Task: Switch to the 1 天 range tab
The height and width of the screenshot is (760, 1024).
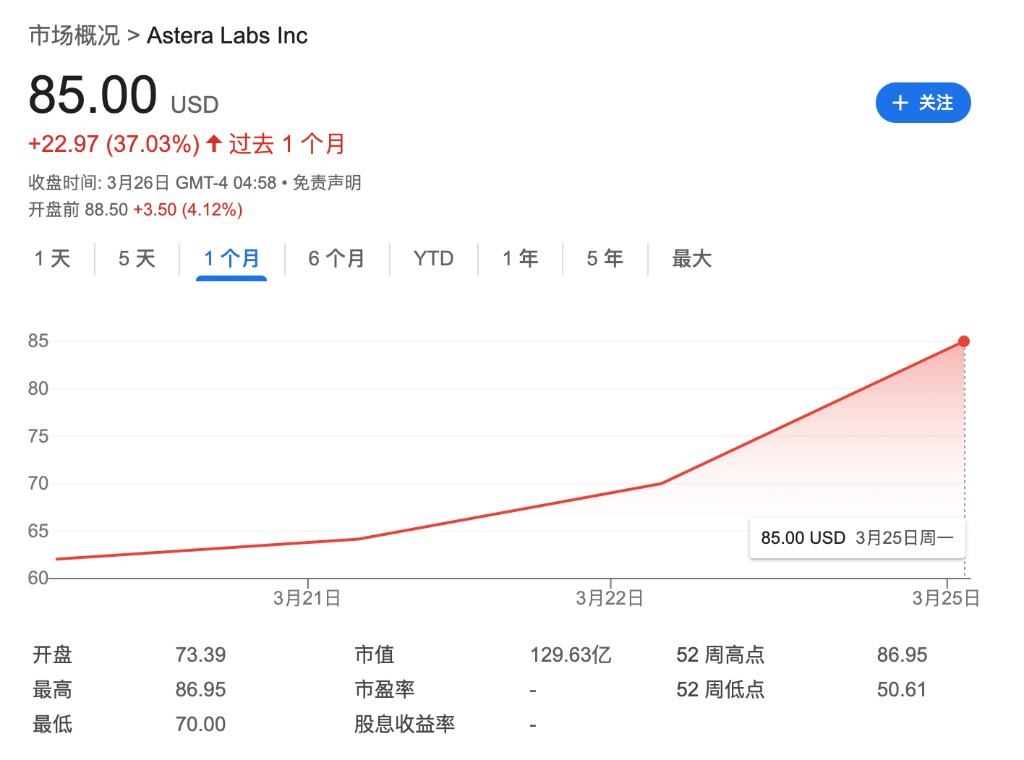Action: pyautogui.click(x=52, y=259)
